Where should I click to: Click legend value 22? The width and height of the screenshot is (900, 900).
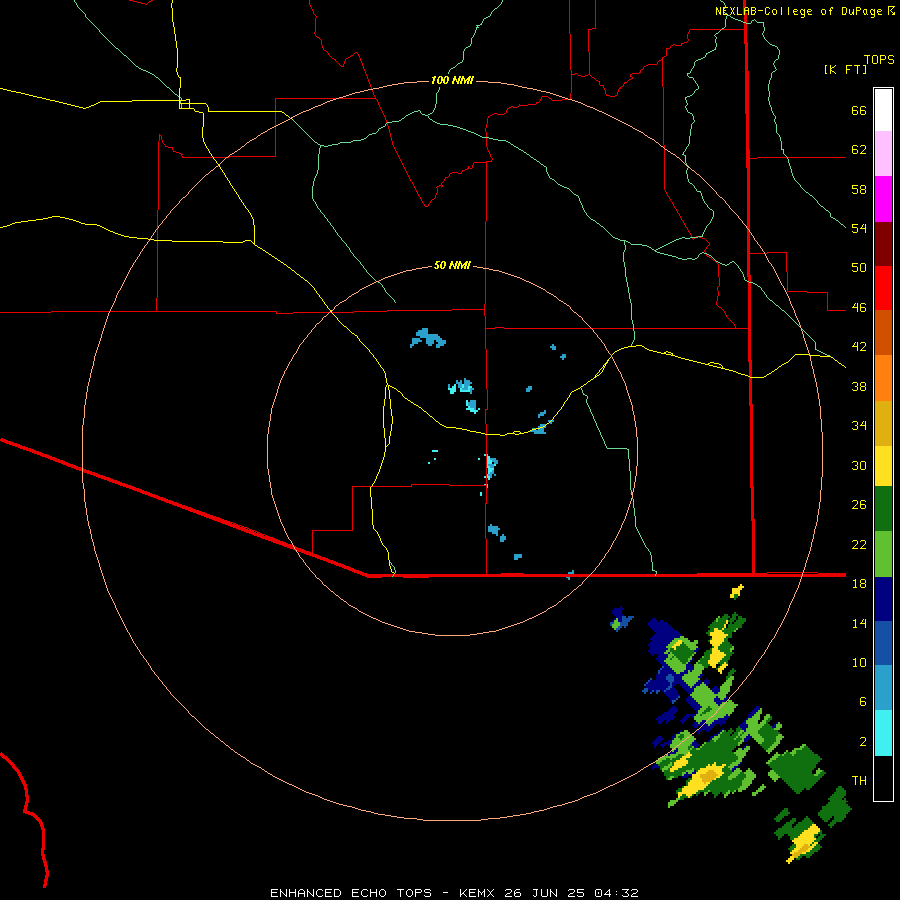tap(859, 545)
